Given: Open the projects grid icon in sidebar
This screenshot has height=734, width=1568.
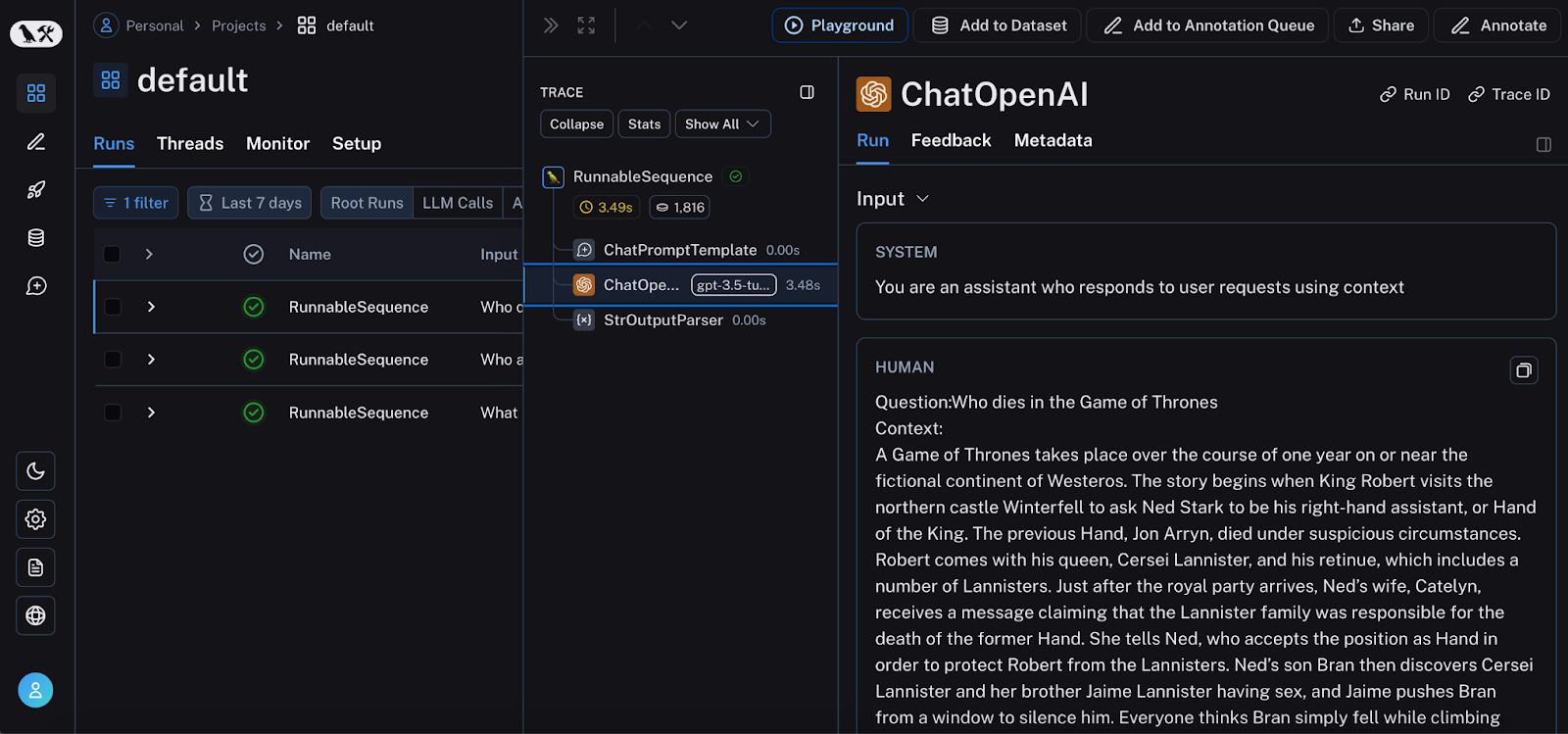Looking at the screenshot, I should point(36,93).
